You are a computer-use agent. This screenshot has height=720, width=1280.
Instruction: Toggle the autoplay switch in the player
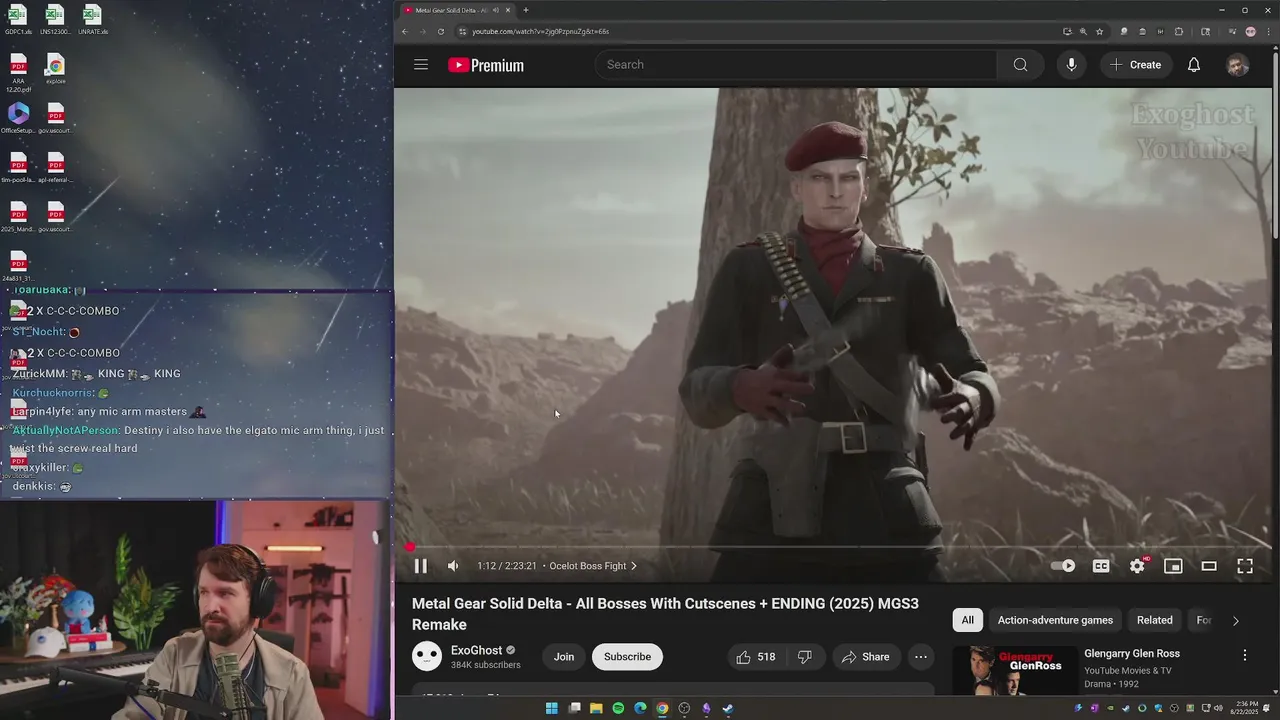click(1063, 566)
